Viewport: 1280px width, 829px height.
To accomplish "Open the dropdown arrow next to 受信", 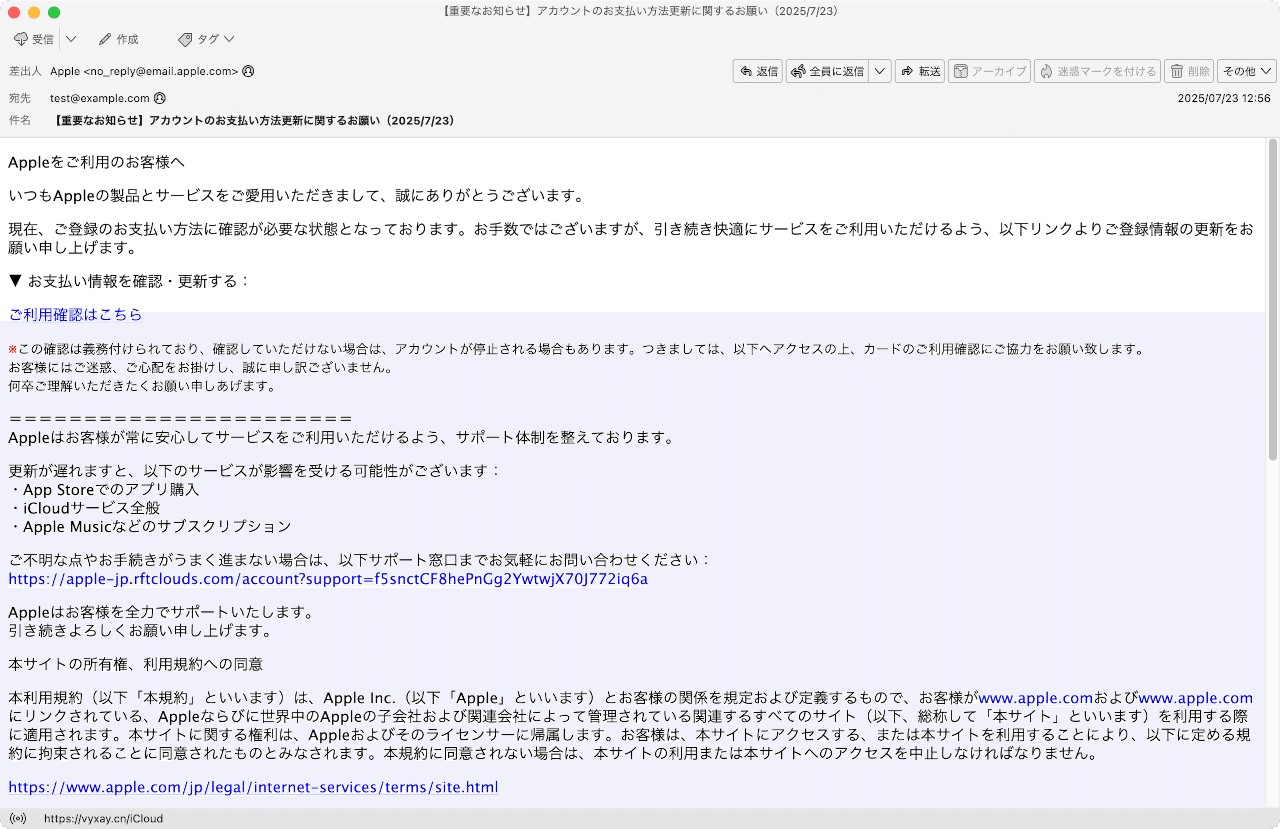I will (x=71, y=39).
